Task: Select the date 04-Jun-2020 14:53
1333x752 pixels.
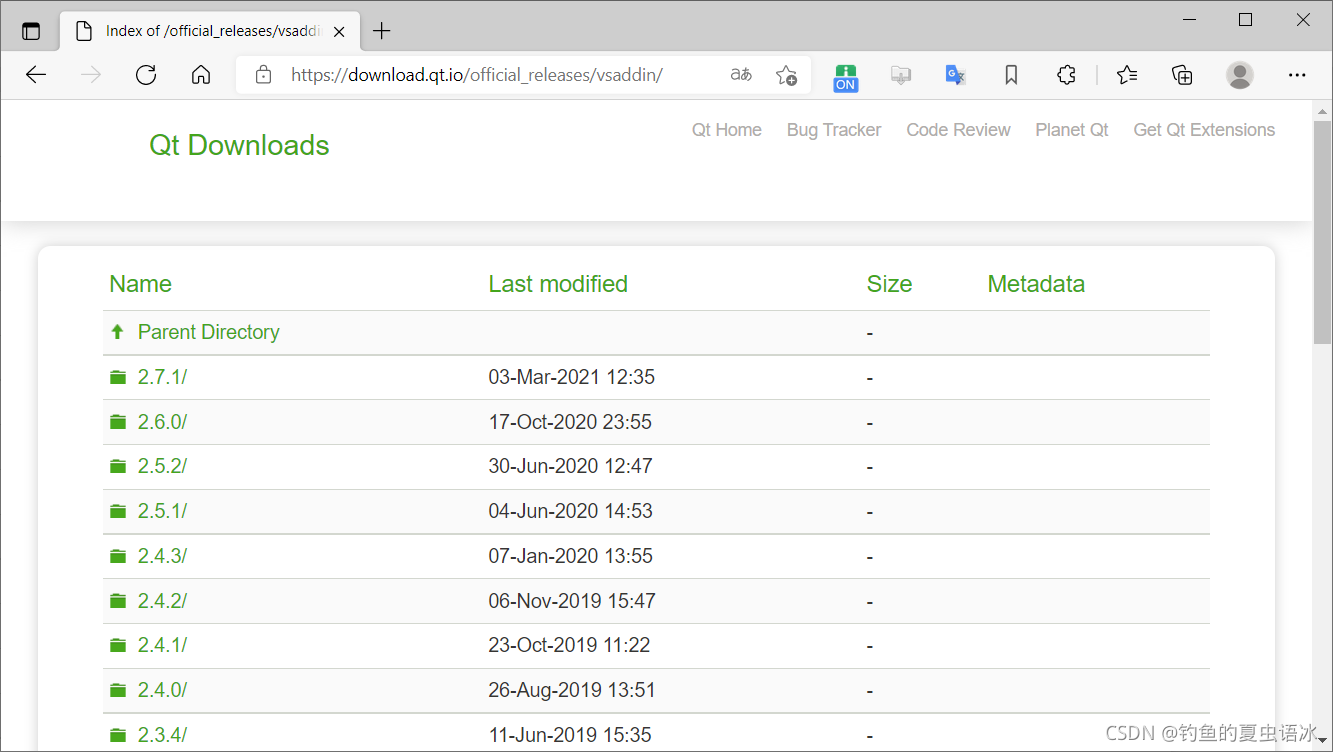Action: [x=570, y=511]
